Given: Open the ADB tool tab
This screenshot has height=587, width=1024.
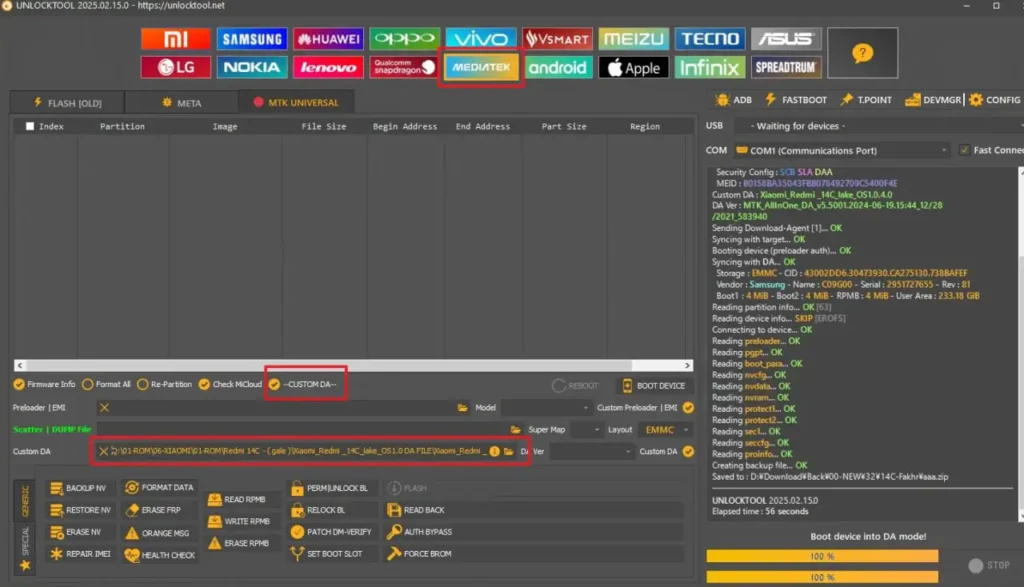Looking at the screenshot, I should click(x=733, y=100).
